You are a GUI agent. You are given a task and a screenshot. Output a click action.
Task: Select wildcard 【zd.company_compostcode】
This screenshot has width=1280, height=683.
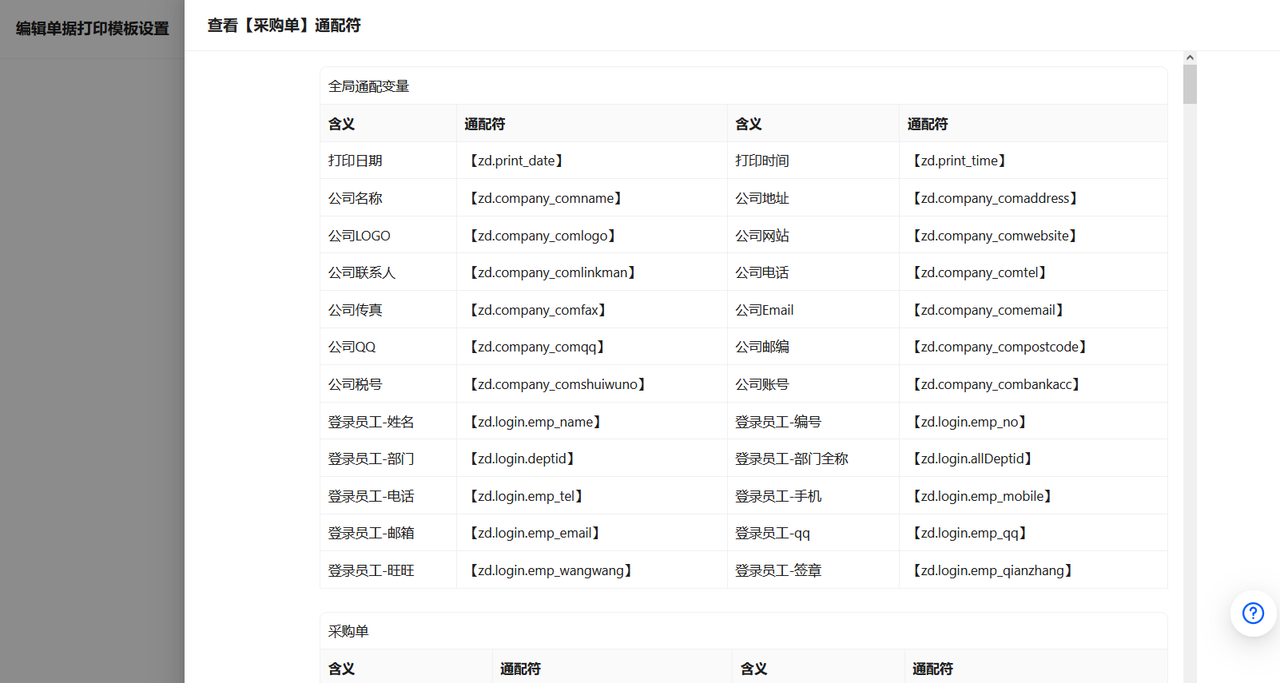click(x=999, y=347)
